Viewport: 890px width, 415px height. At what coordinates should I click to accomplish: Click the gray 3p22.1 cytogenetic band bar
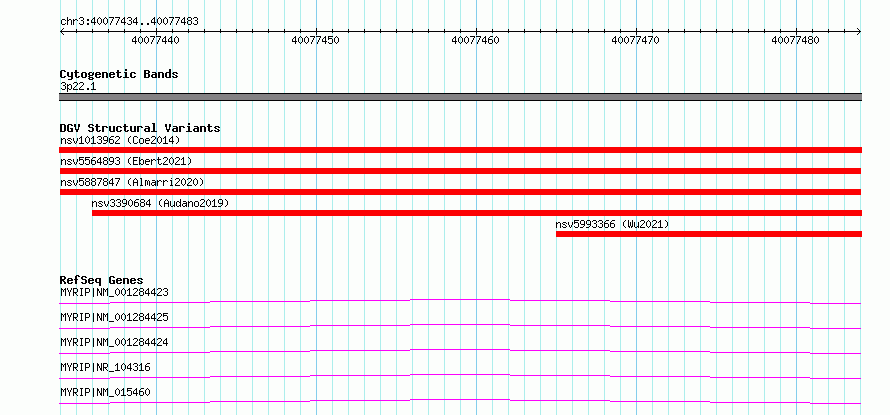click(x=460, y=97)
